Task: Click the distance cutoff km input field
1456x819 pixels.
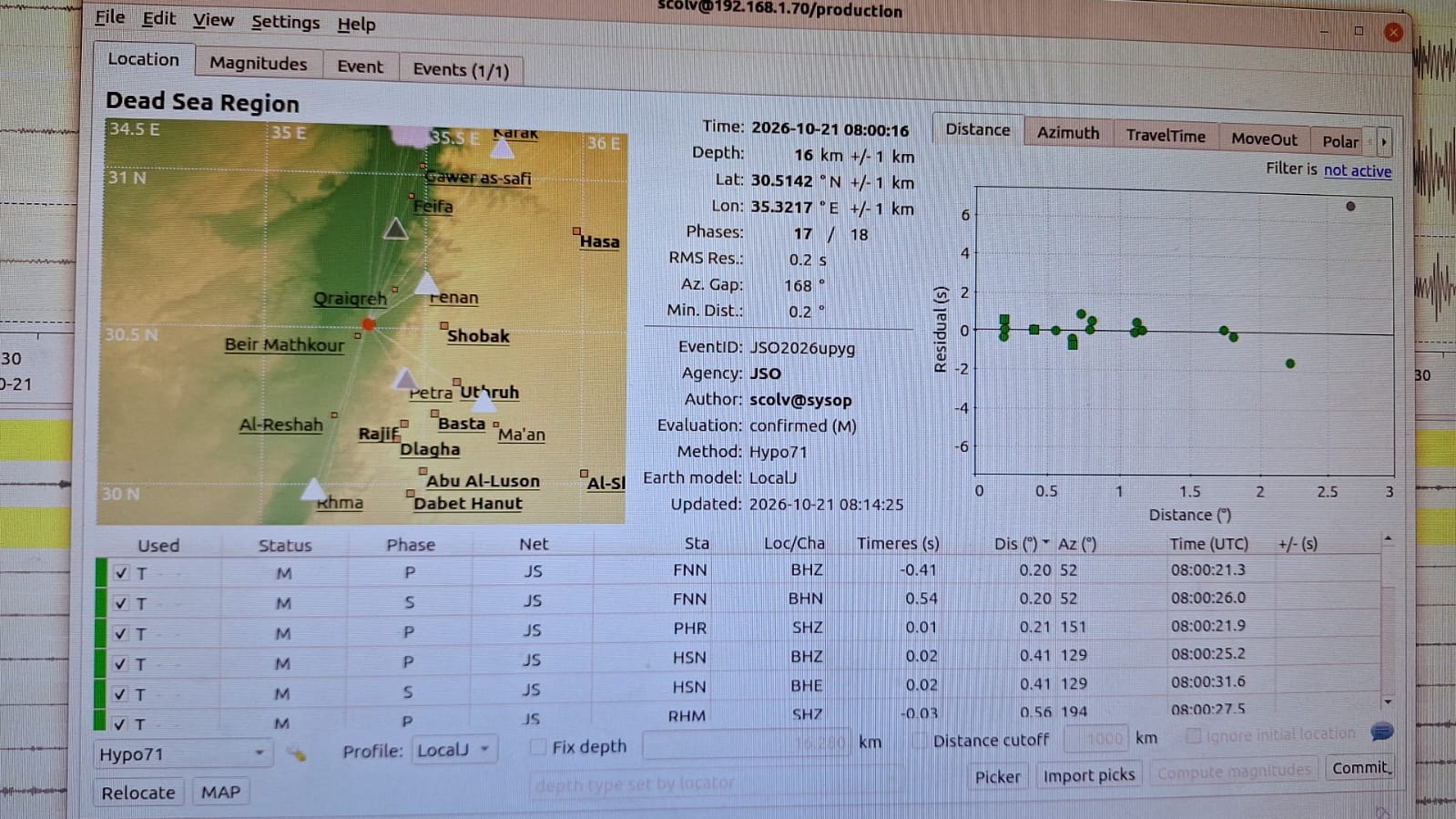Action: 1096,738
